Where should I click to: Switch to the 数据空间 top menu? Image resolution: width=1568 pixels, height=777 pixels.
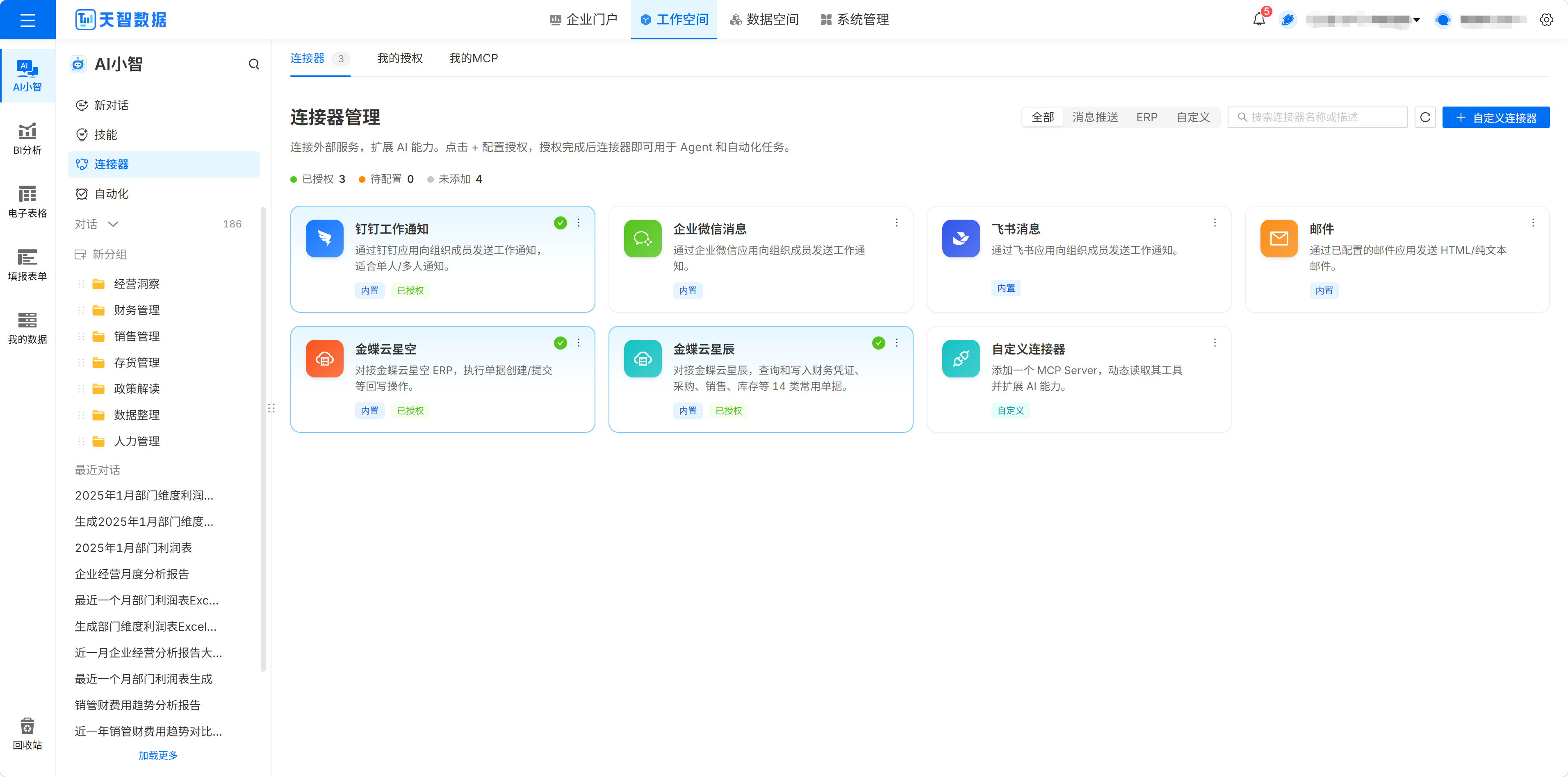click(x=764, y=20)
